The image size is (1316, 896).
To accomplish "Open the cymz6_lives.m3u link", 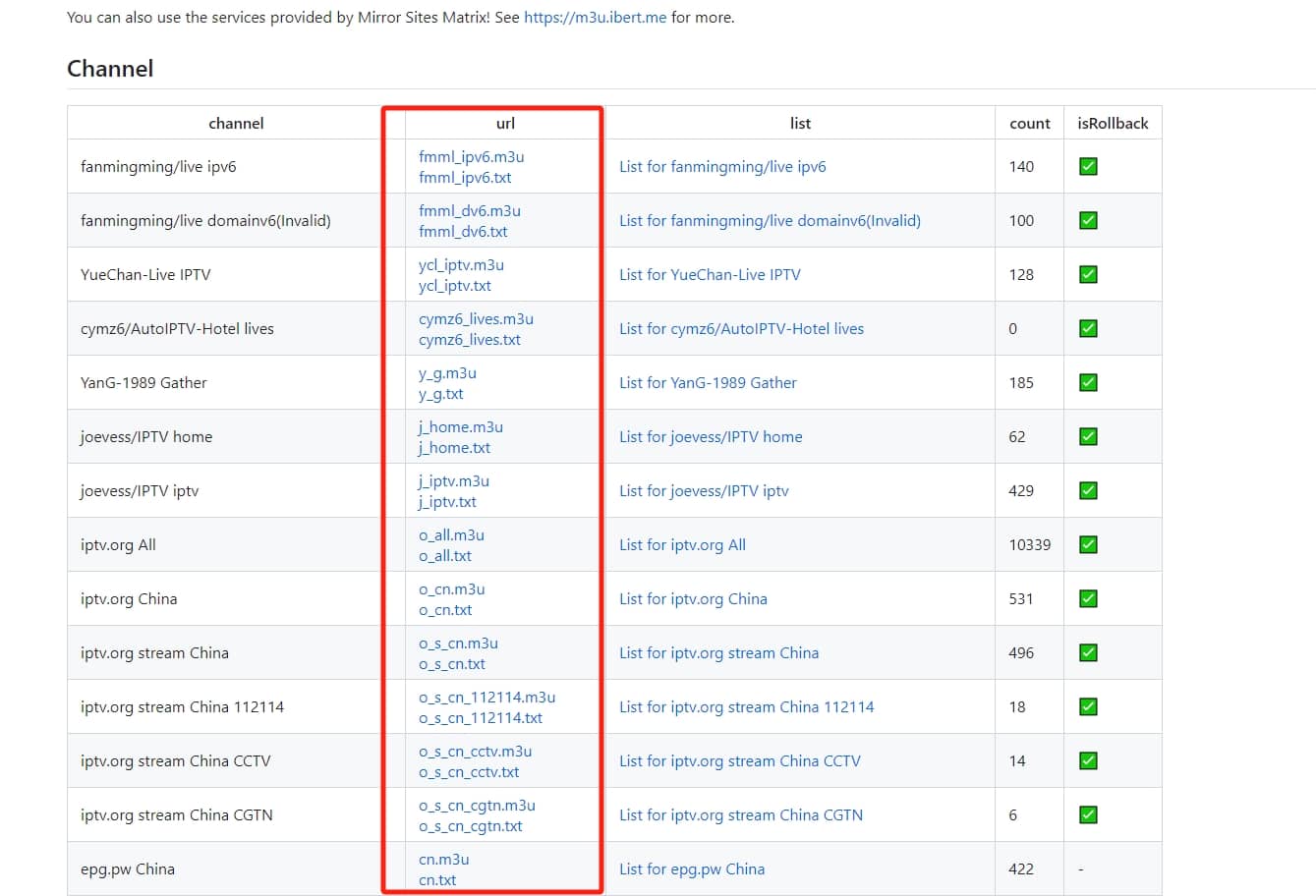I will (476, 318).
